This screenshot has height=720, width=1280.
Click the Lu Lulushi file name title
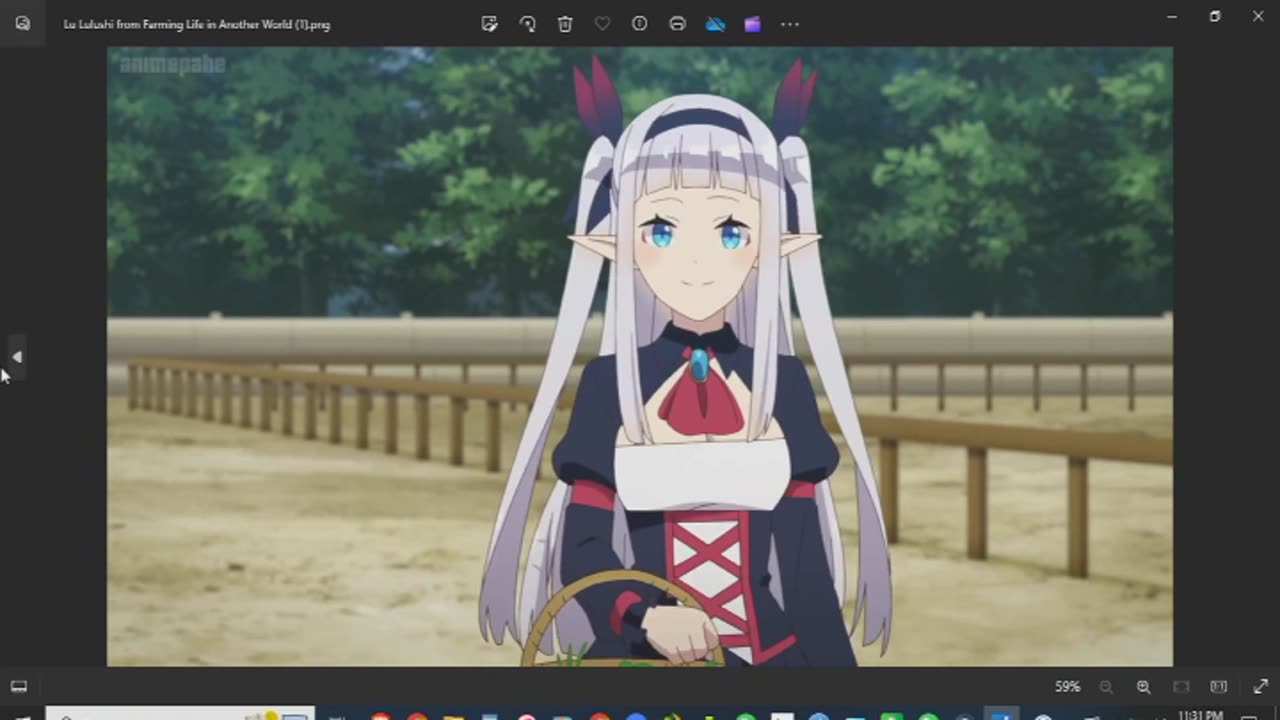click(x=196, y=24)
